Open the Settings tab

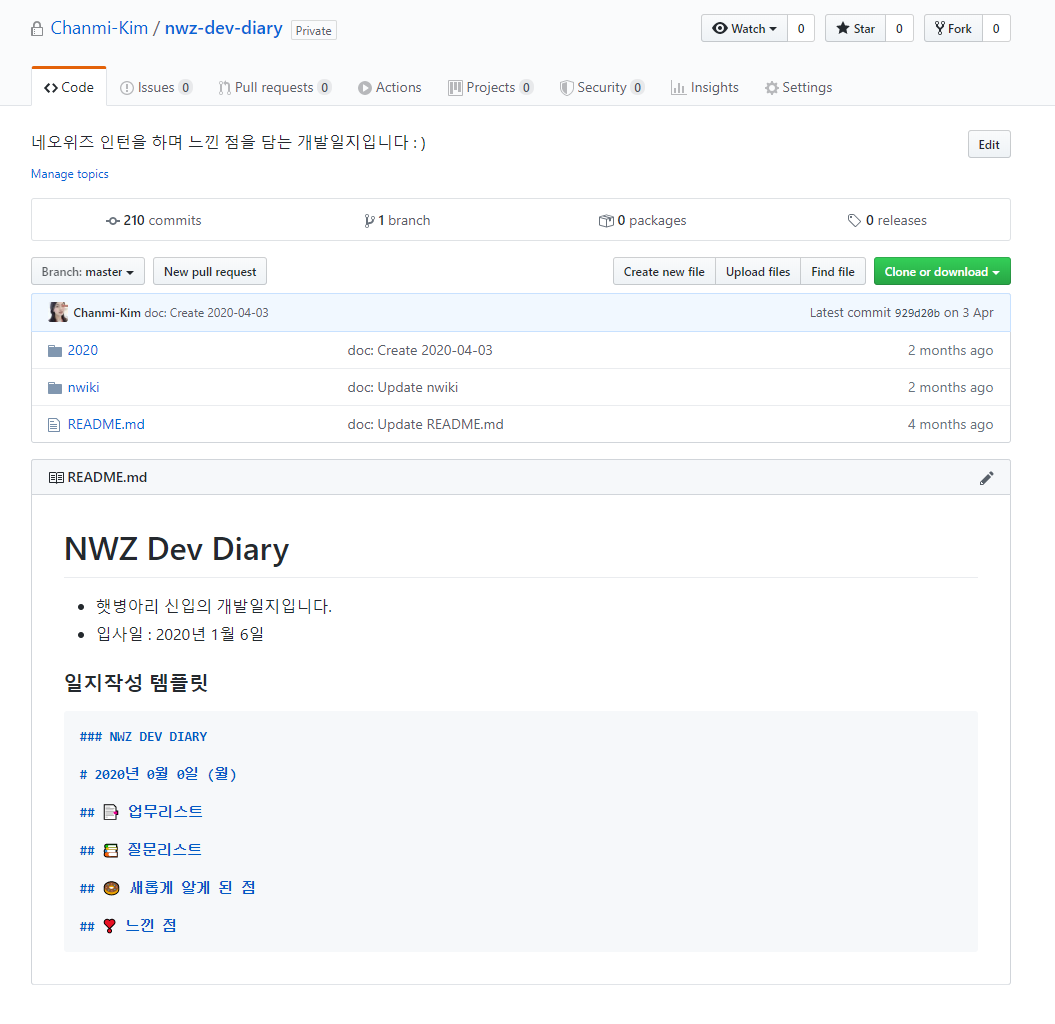[798, 87]
